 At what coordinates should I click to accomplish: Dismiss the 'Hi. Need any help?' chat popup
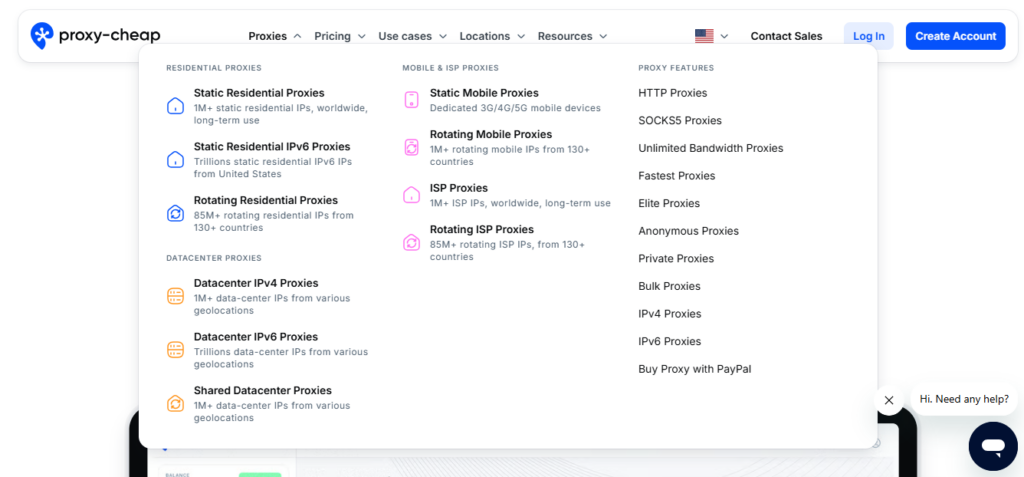click(x=888, y=400)
